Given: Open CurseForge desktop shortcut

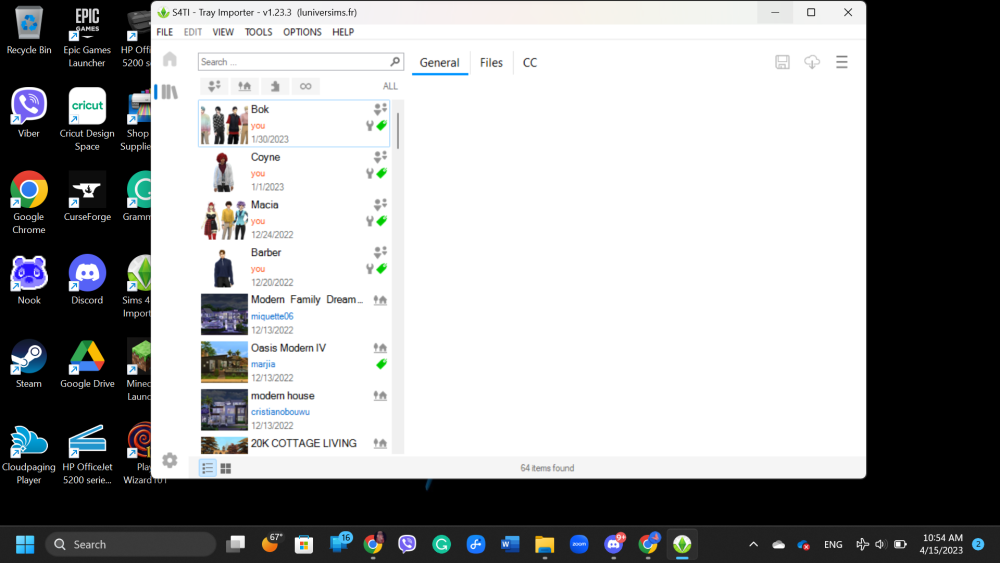Looking at the screenshot, I should click(87, 196).
